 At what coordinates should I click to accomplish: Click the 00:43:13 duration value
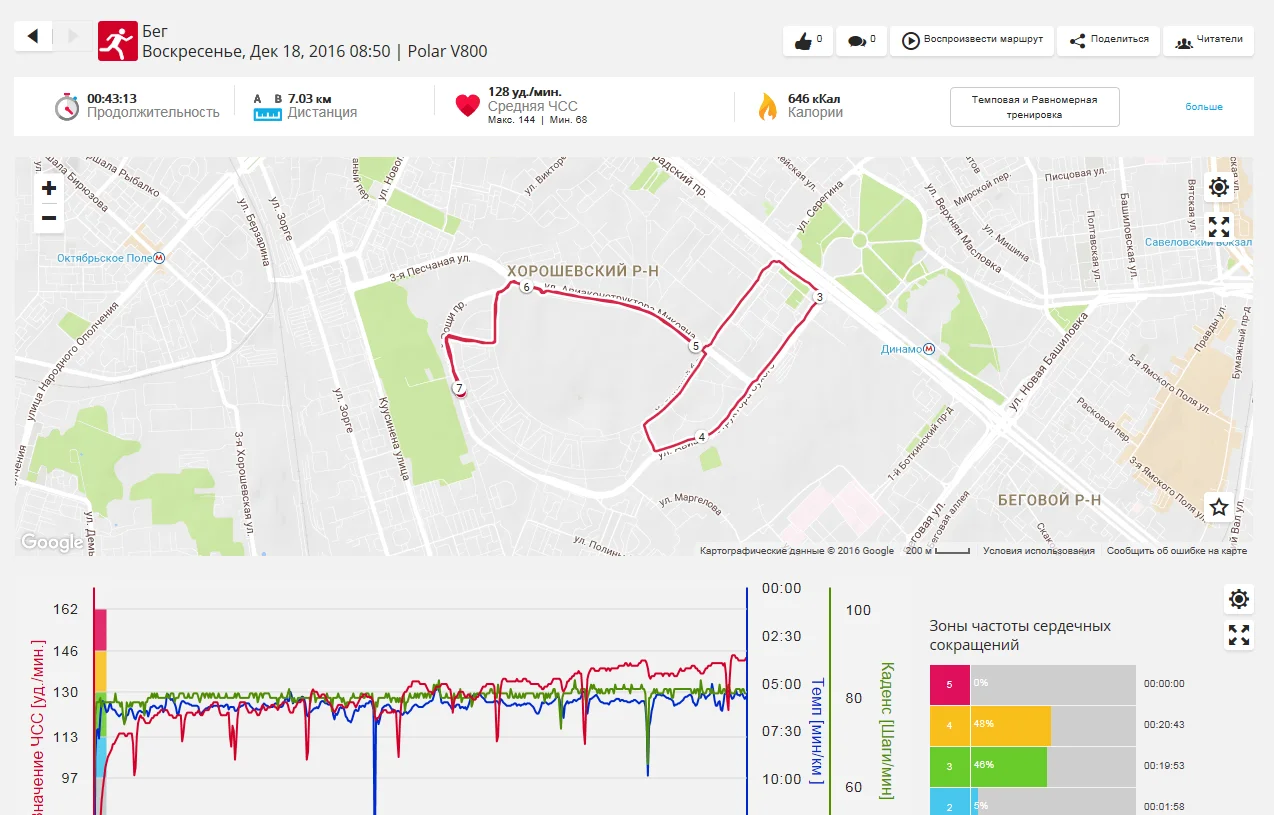112,98
